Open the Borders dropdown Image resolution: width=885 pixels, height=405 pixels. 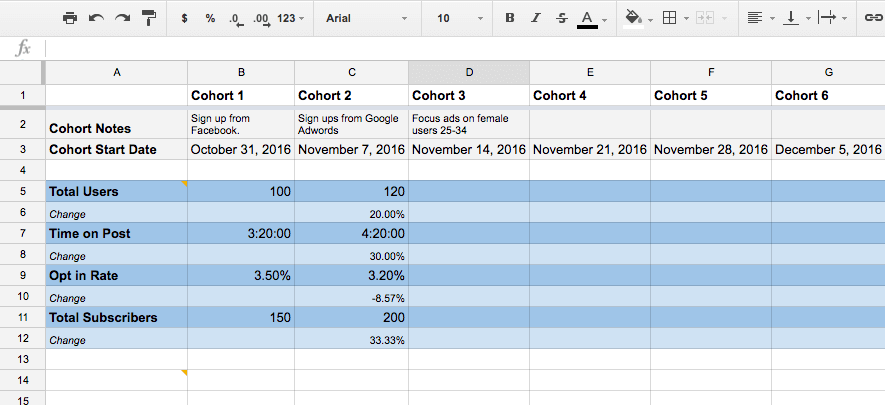676,18
